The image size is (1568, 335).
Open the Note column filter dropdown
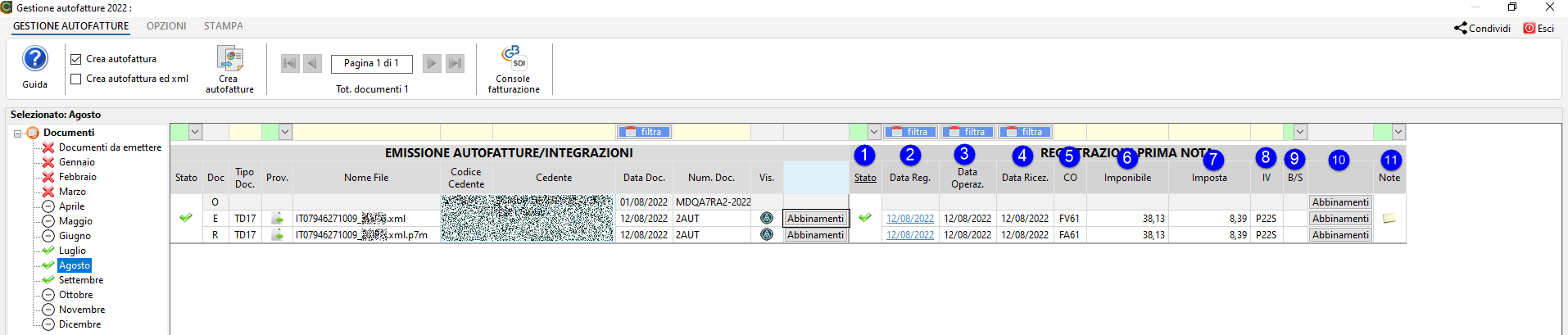(x=1398, y=132)
